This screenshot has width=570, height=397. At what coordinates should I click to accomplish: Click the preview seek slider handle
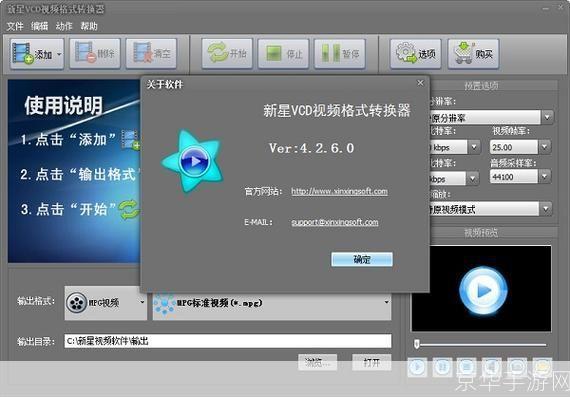417,344
